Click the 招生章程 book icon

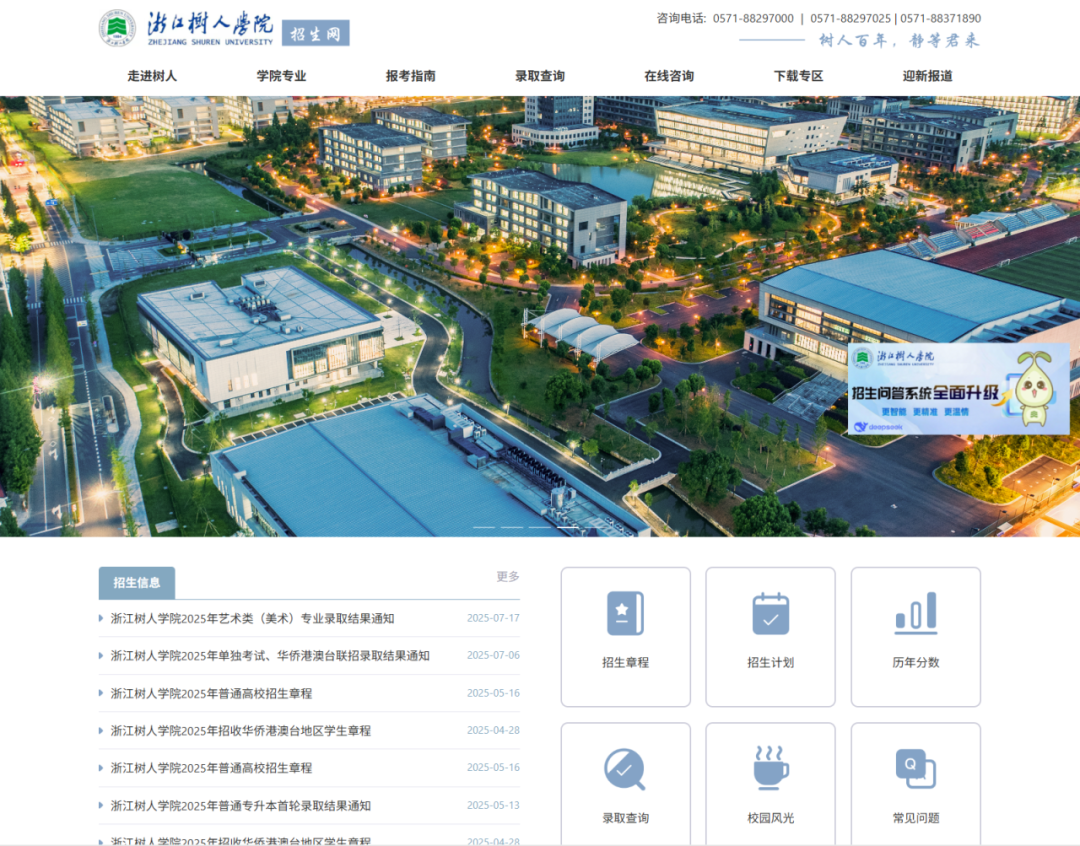(x=625, y=613)
